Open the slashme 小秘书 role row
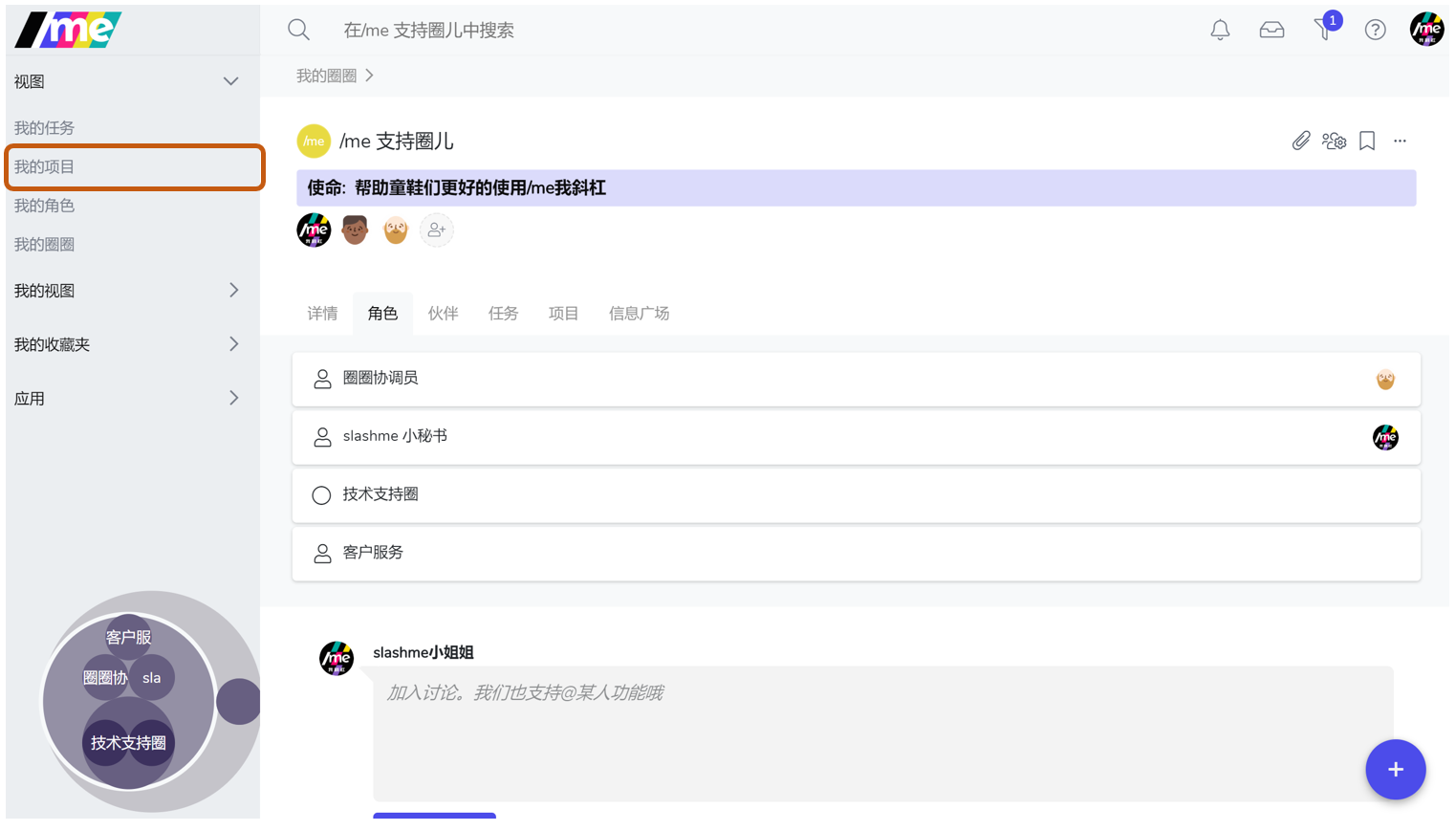The image size is (1456, 831). pos(856,437)
